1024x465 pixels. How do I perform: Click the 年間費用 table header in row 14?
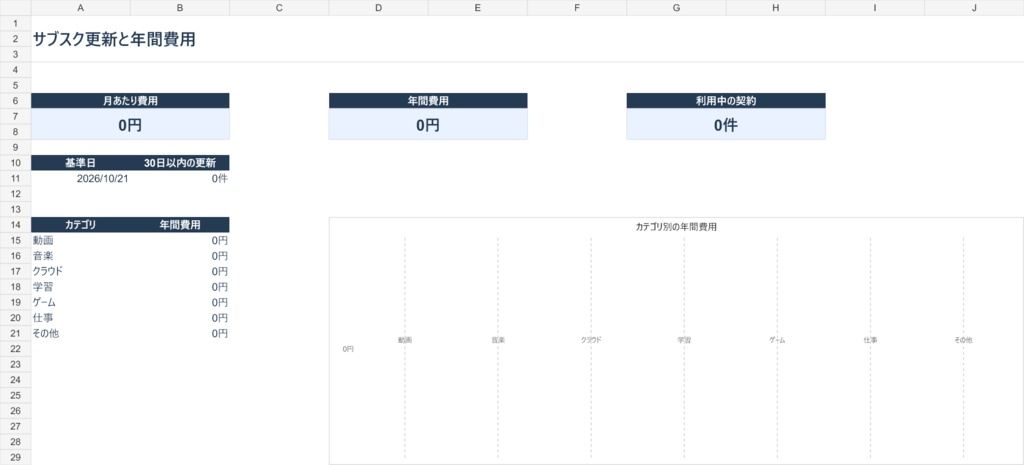[x=180, y=225]
